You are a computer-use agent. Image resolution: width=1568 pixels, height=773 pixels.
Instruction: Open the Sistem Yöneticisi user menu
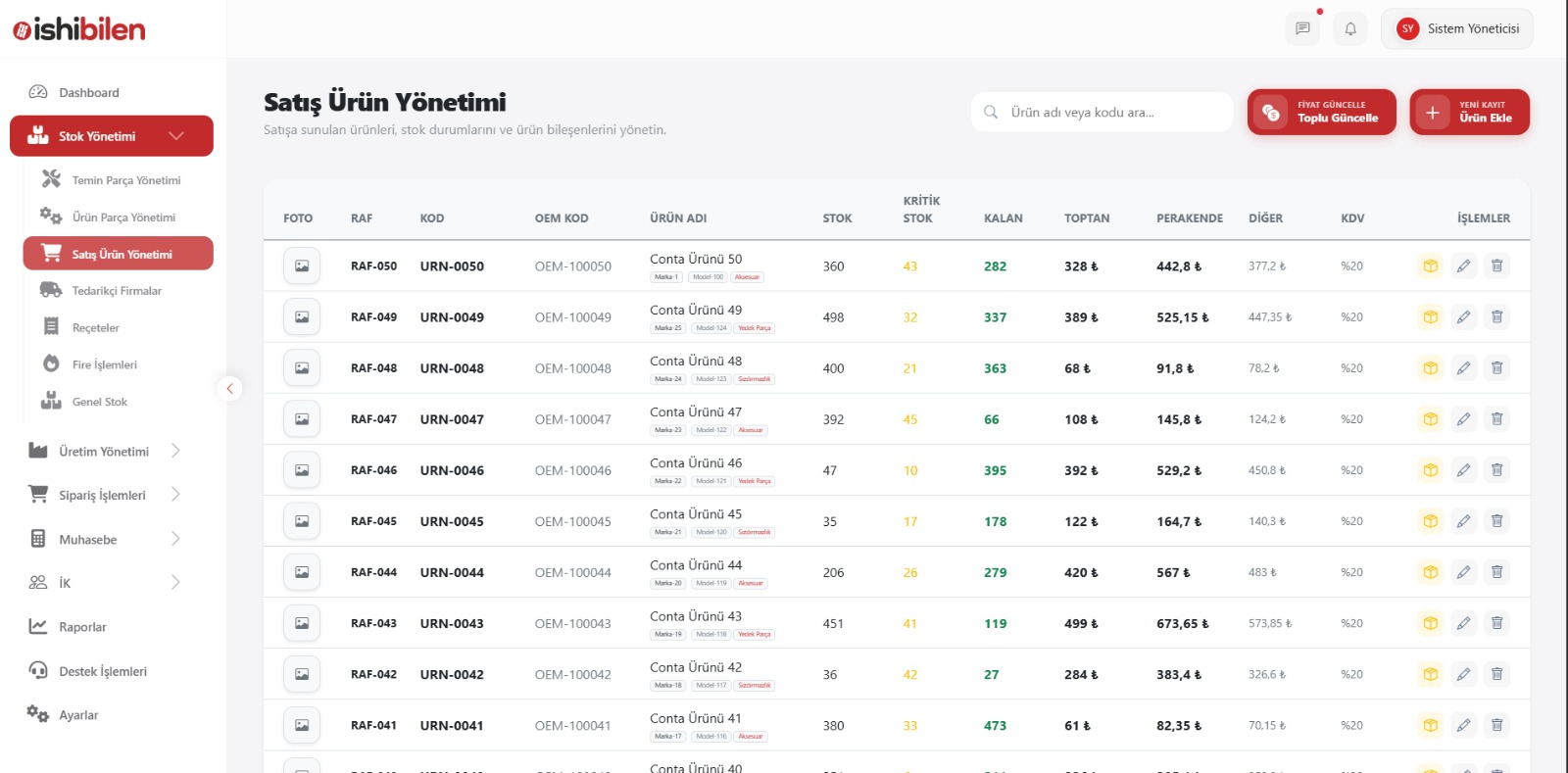tap(1457, 28)
